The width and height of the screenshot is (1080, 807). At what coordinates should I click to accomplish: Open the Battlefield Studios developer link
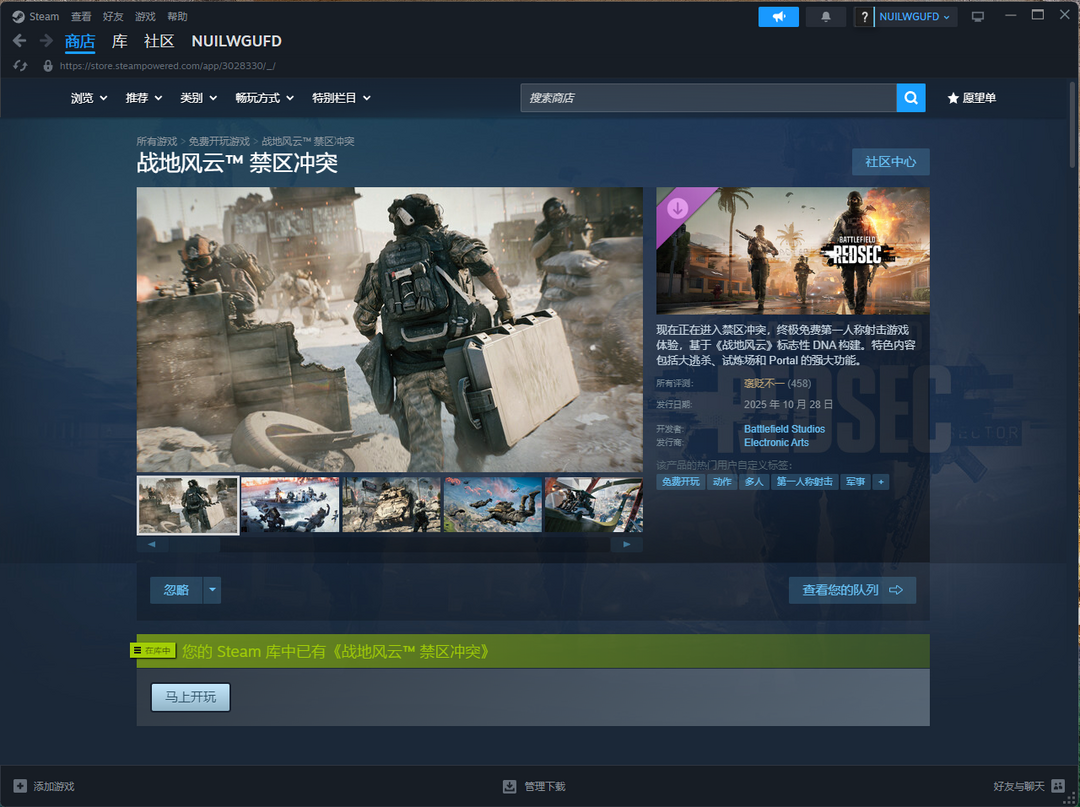point(784,429)
